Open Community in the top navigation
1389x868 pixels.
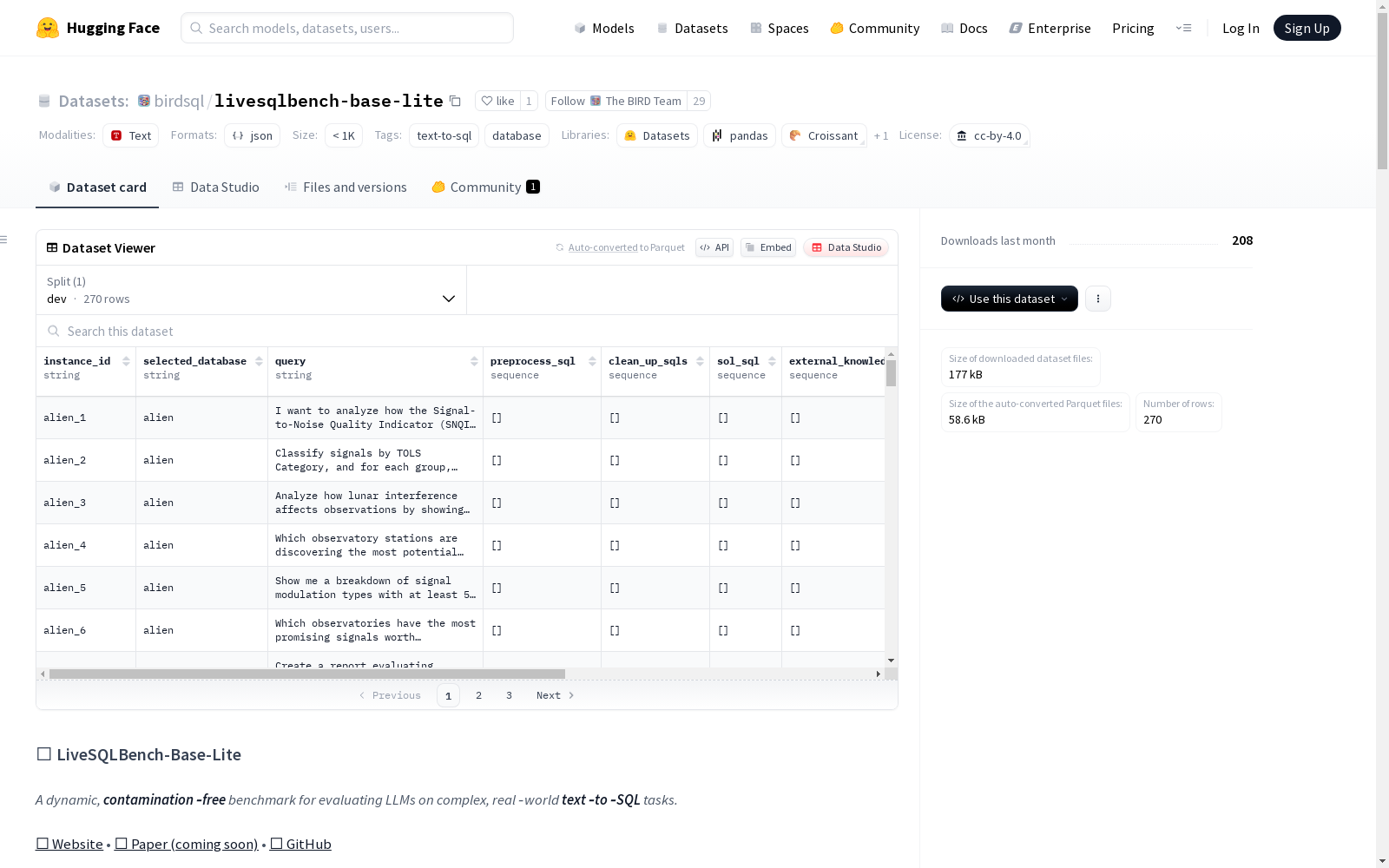click(875, 28)
